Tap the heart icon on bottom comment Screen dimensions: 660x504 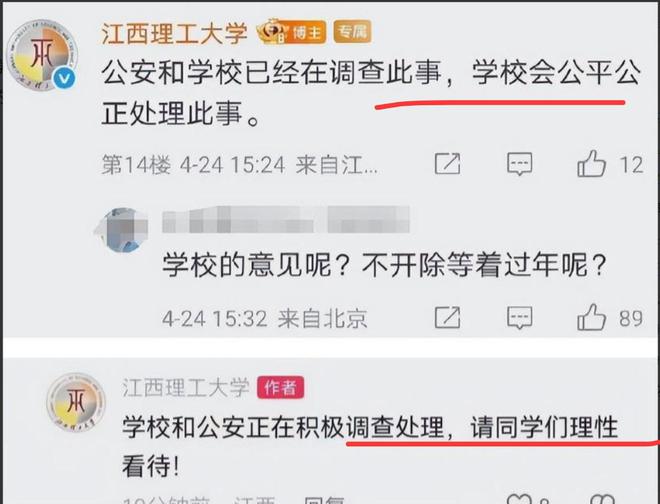[x=519, y=499]
